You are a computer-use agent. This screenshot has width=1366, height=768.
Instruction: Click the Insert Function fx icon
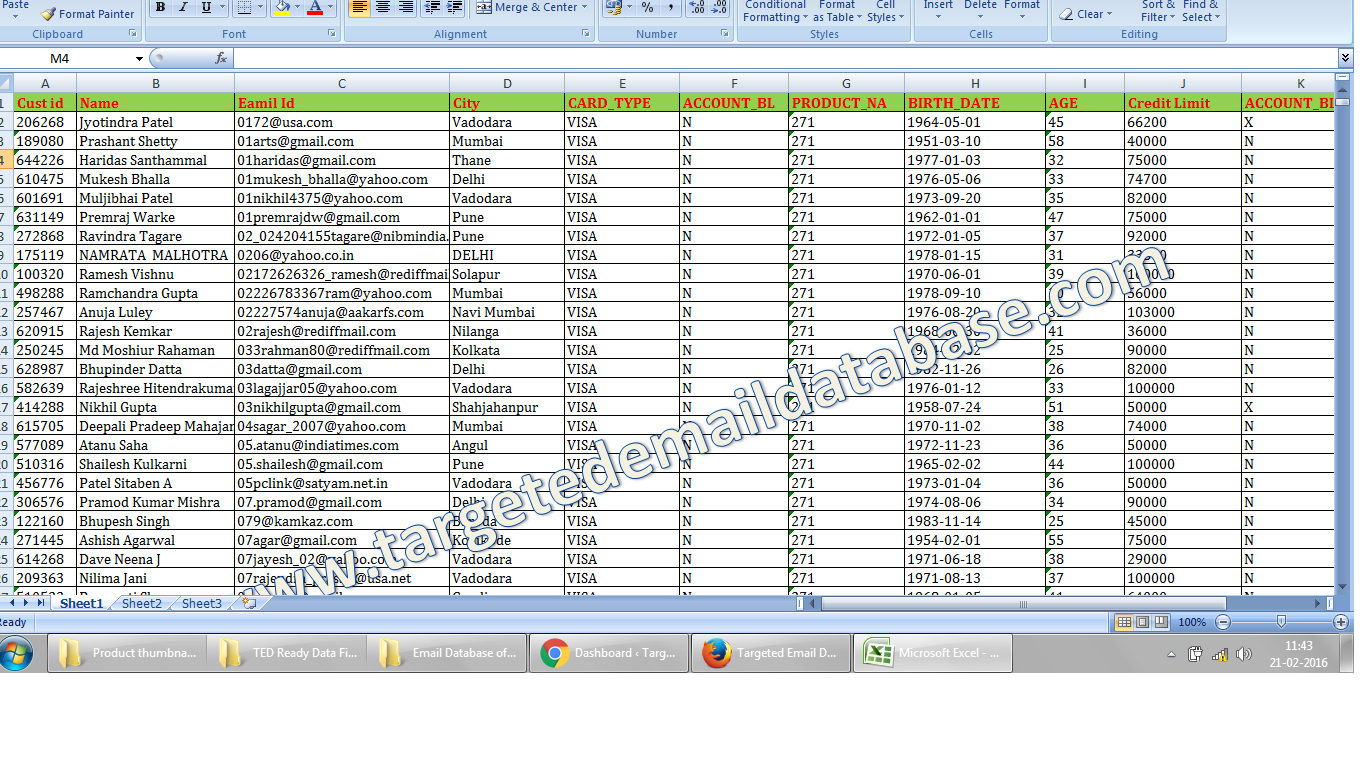point(221,59)
